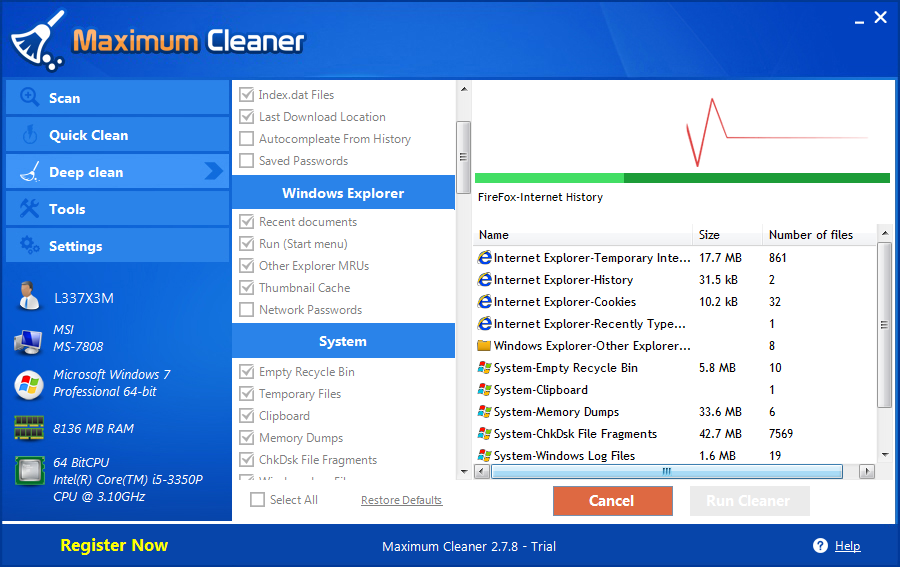This screenshot has height=567, width=900.
Task: Toggle ChkDsk File Fragments checkbox
Action: pyautogui.click(x=246, y=459)
